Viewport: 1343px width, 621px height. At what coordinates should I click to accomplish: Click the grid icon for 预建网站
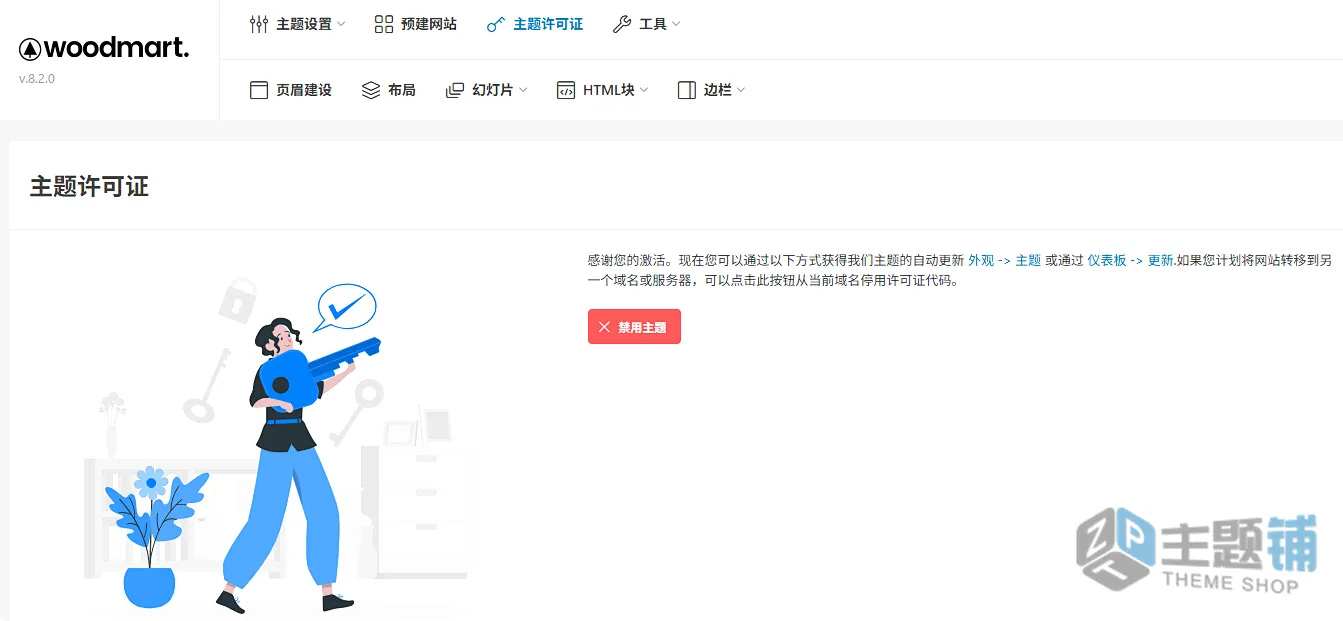coord(384,24)
